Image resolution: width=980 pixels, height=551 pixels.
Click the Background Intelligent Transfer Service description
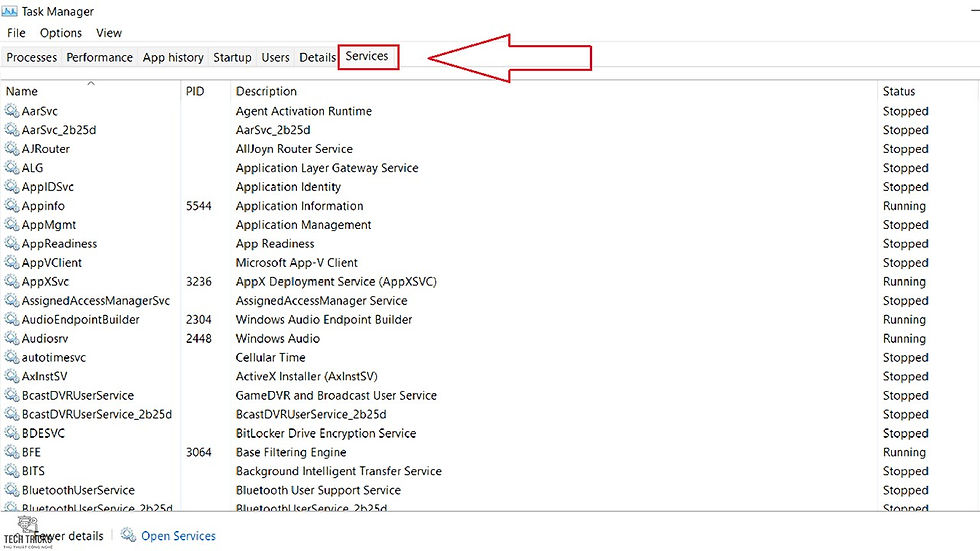pyautogui.click(x=339, y=471)
